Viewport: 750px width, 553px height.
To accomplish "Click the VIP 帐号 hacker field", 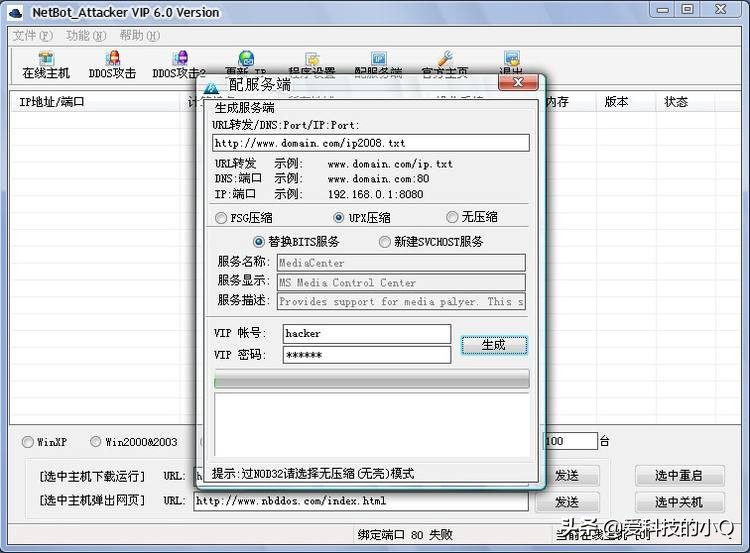I will 366,333.
